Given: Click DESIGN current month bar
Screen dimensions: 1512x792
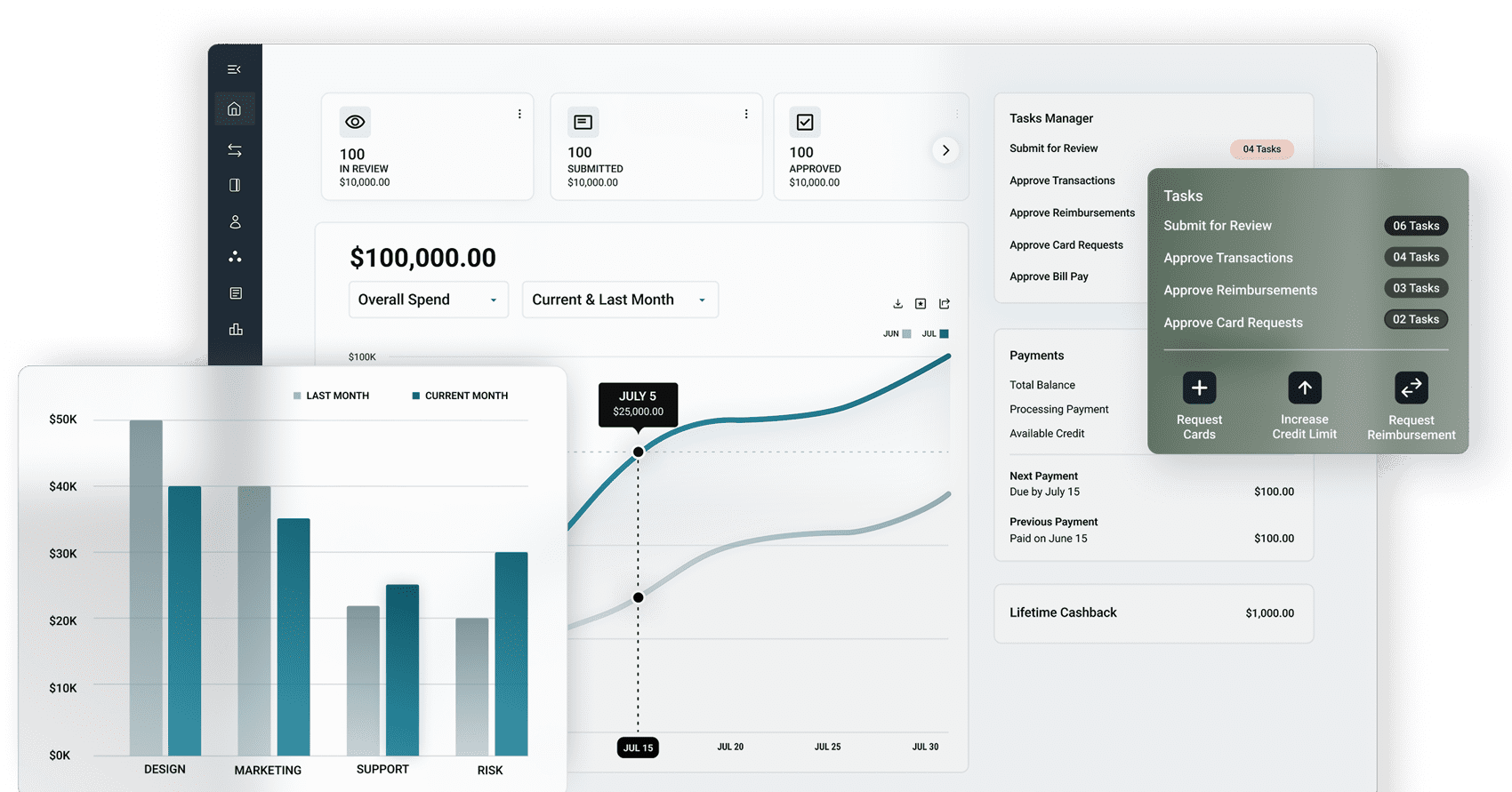Looking at the screenshot, I should coord(184,620).
